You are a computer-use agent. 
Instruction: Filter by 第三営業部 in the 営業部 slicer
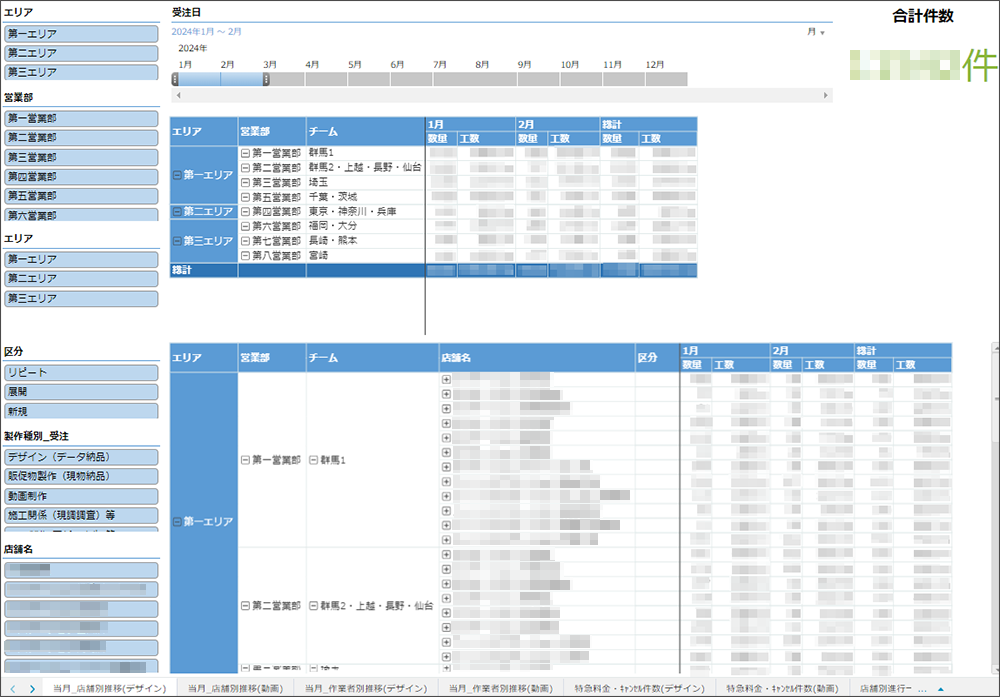click(81, 158)
